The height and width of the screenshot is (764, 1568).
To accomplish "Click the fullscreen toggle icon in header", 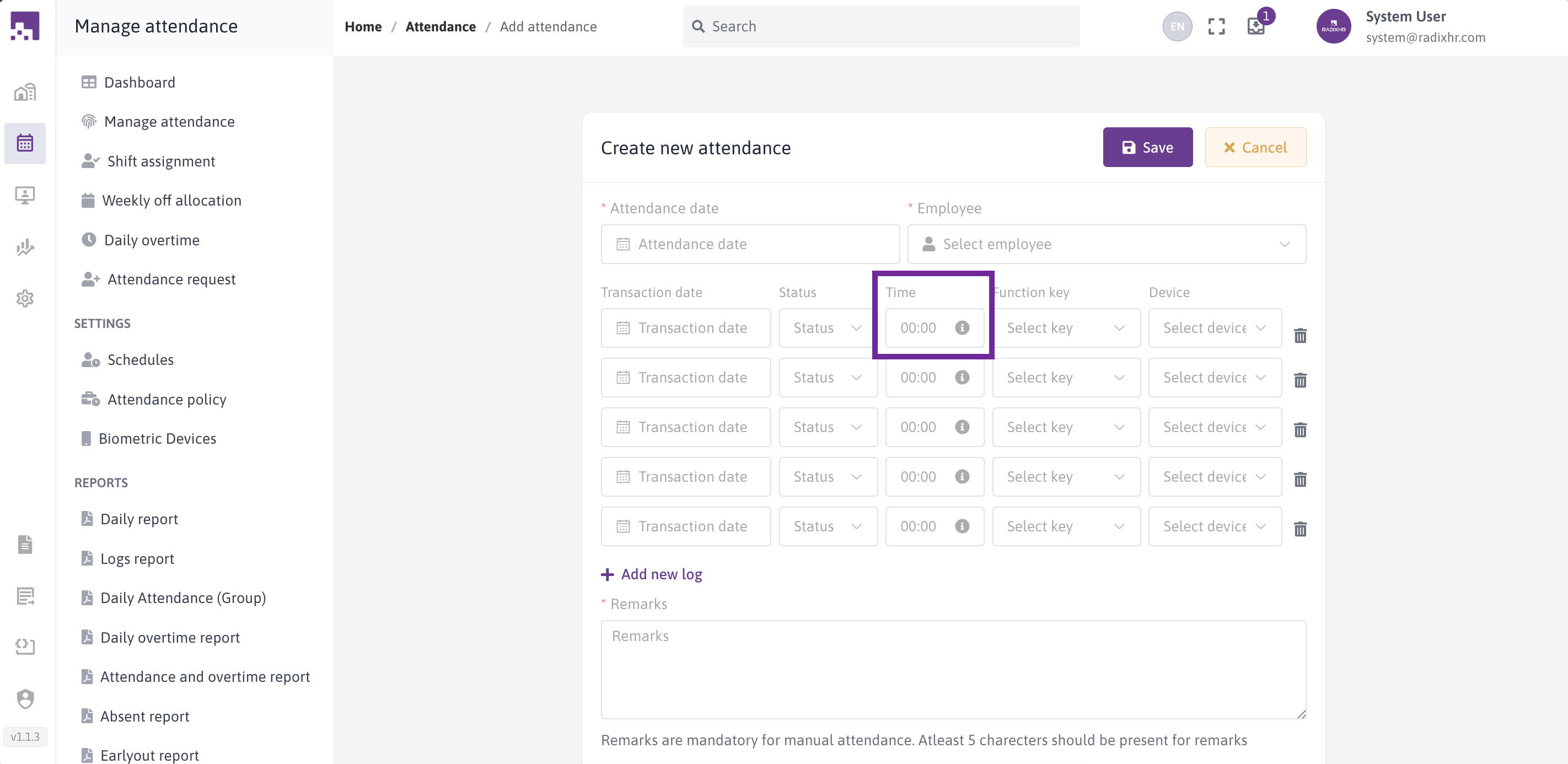I will [x=1216, y=26].
